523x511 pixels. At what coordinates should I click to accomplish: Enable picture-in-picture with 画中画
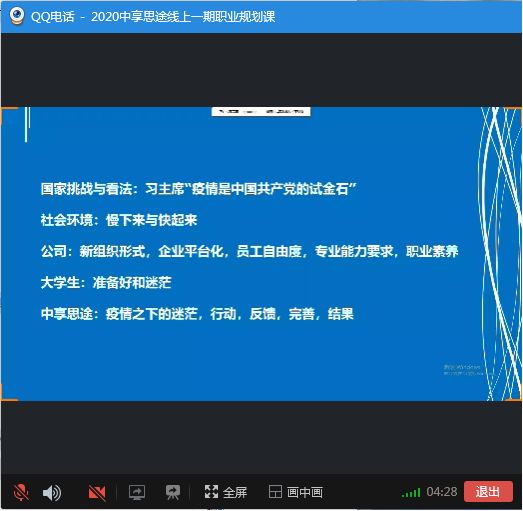click(296, 492)
